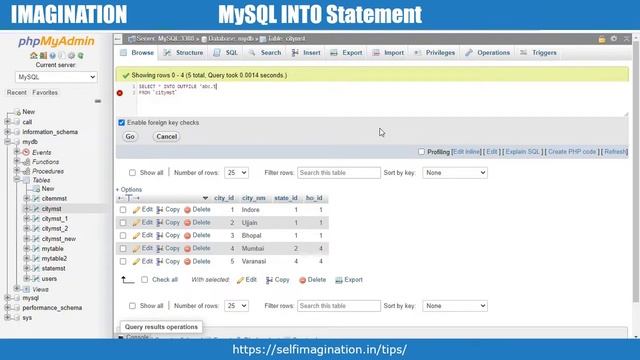
Task: Open the Favorites tab in navigation
Action: pos(45,93)
